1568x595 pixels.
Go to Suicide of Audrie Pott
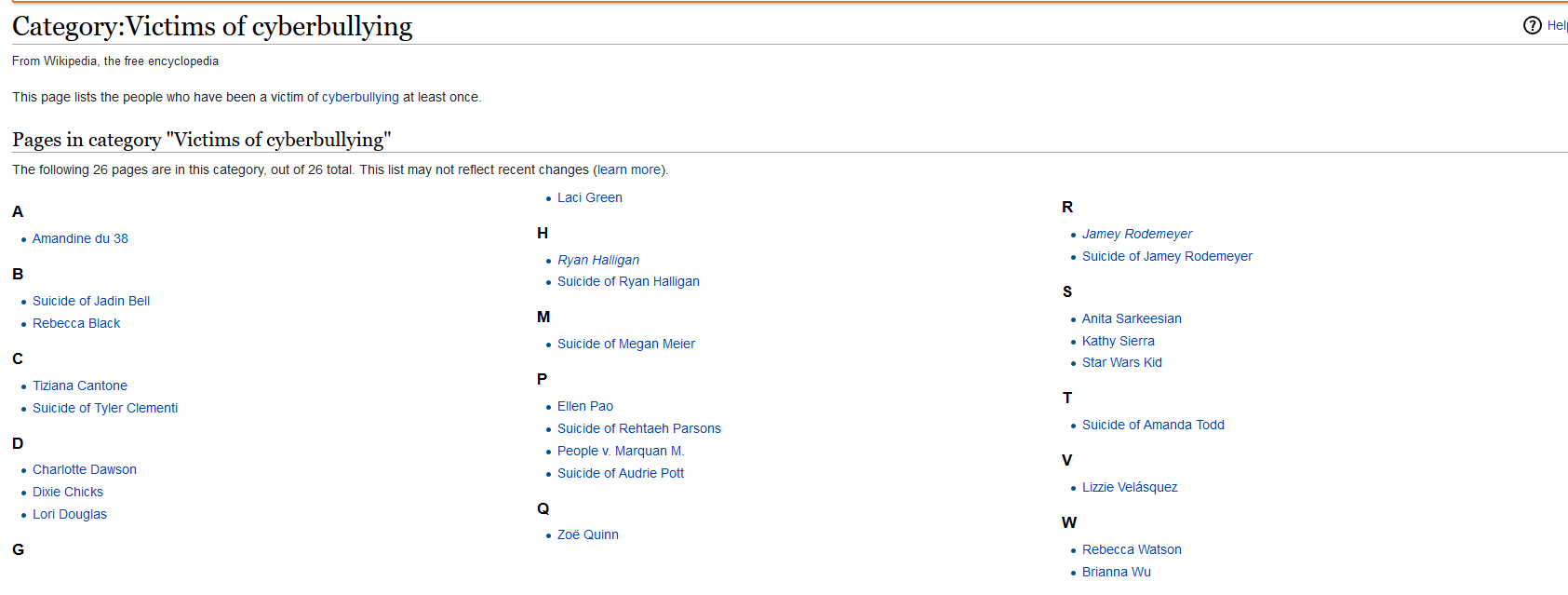(x=621, y=473)
